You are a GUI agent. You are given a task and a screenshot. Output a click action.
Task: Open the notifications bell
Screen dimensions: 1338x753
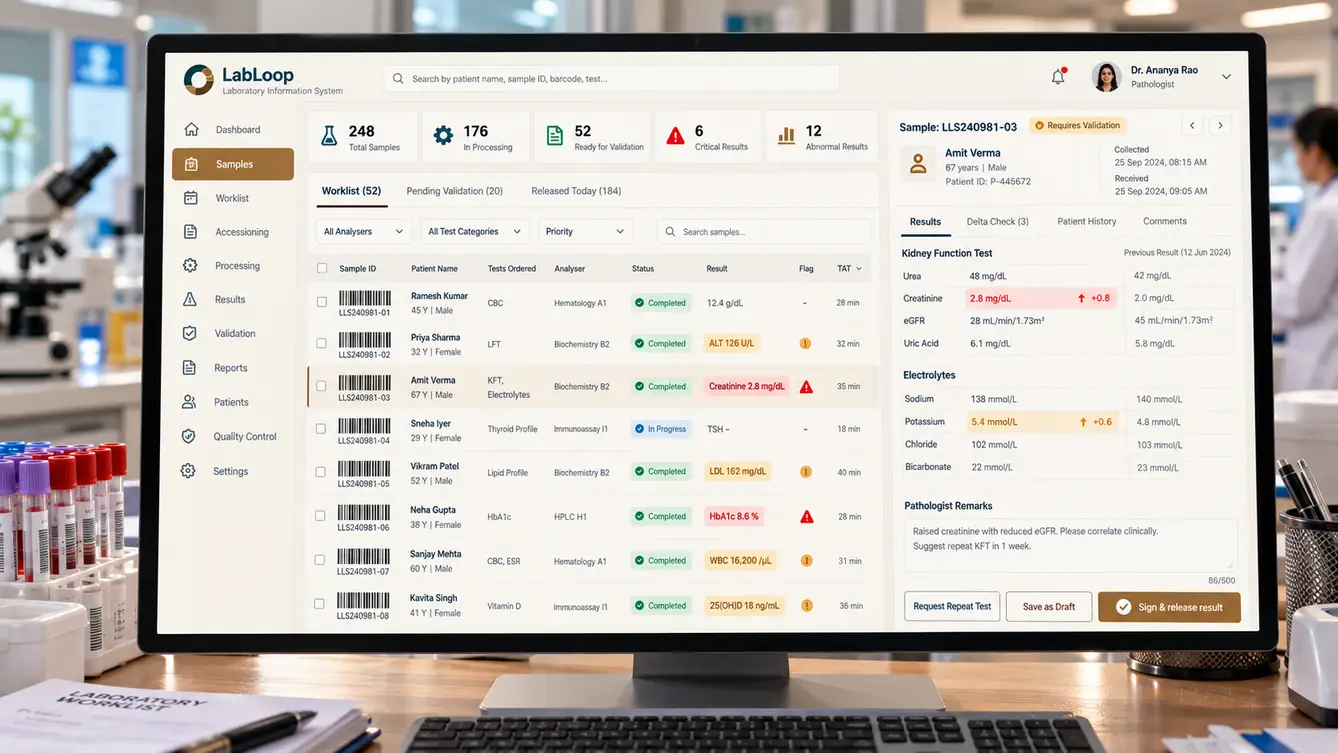(1058, 77)
